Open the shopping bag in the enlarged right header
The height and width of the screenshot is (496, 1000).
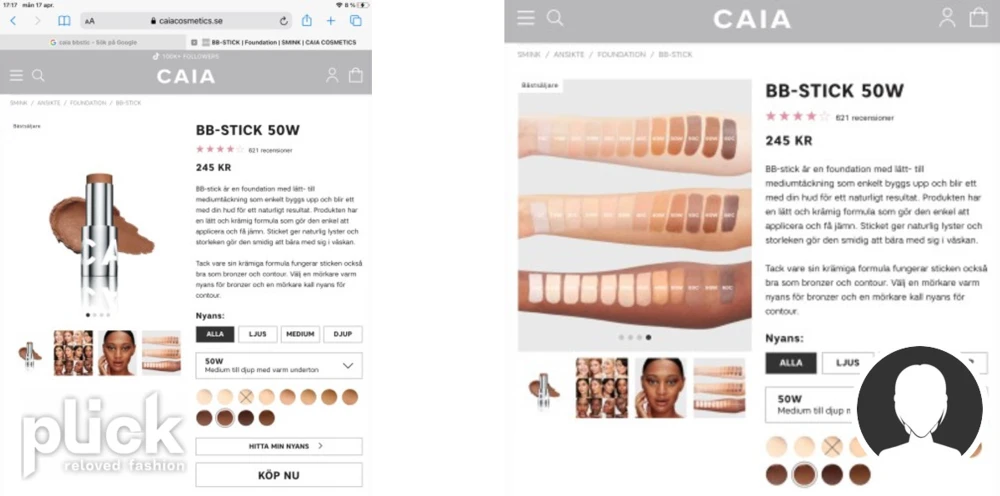pyautogui.click(x=978, y=17)
